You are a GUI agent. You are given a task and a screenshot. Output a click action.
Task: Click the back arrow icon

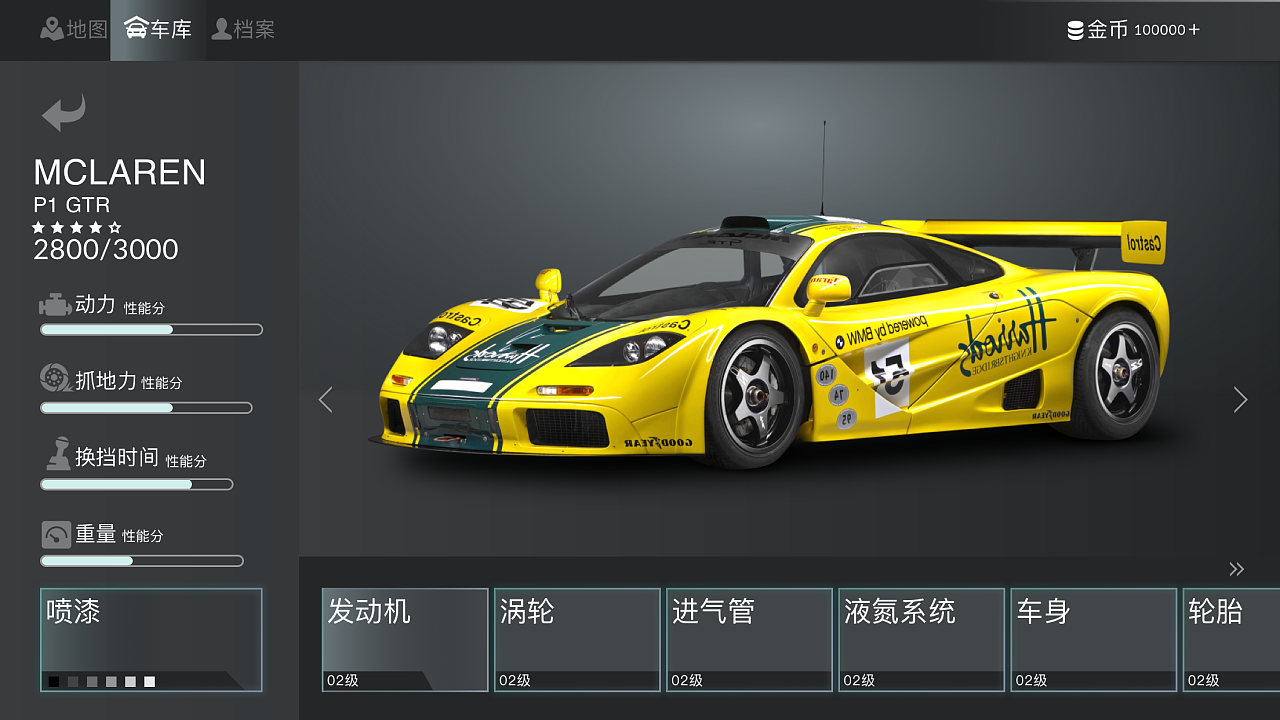point(64,112)
